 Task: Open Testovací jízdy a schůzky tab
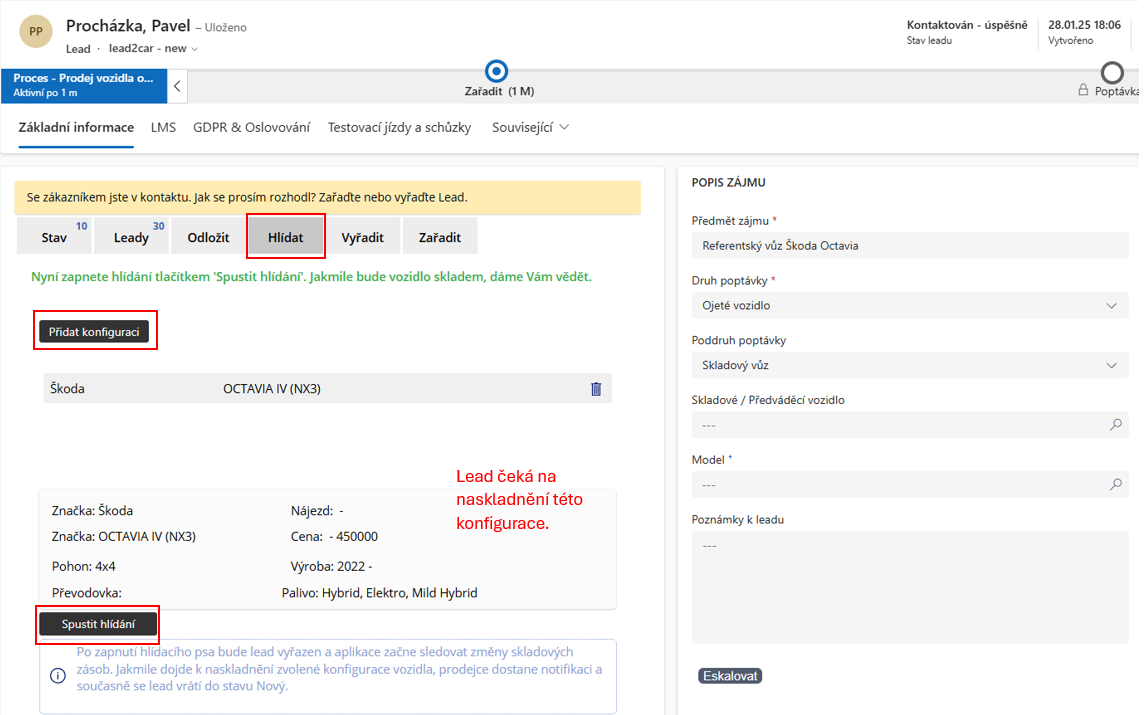[x=399, y=128]
